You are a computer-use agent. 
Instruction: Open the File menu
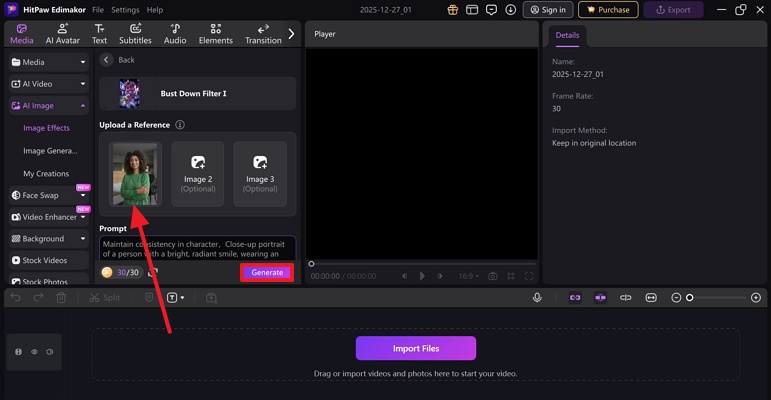98,10
